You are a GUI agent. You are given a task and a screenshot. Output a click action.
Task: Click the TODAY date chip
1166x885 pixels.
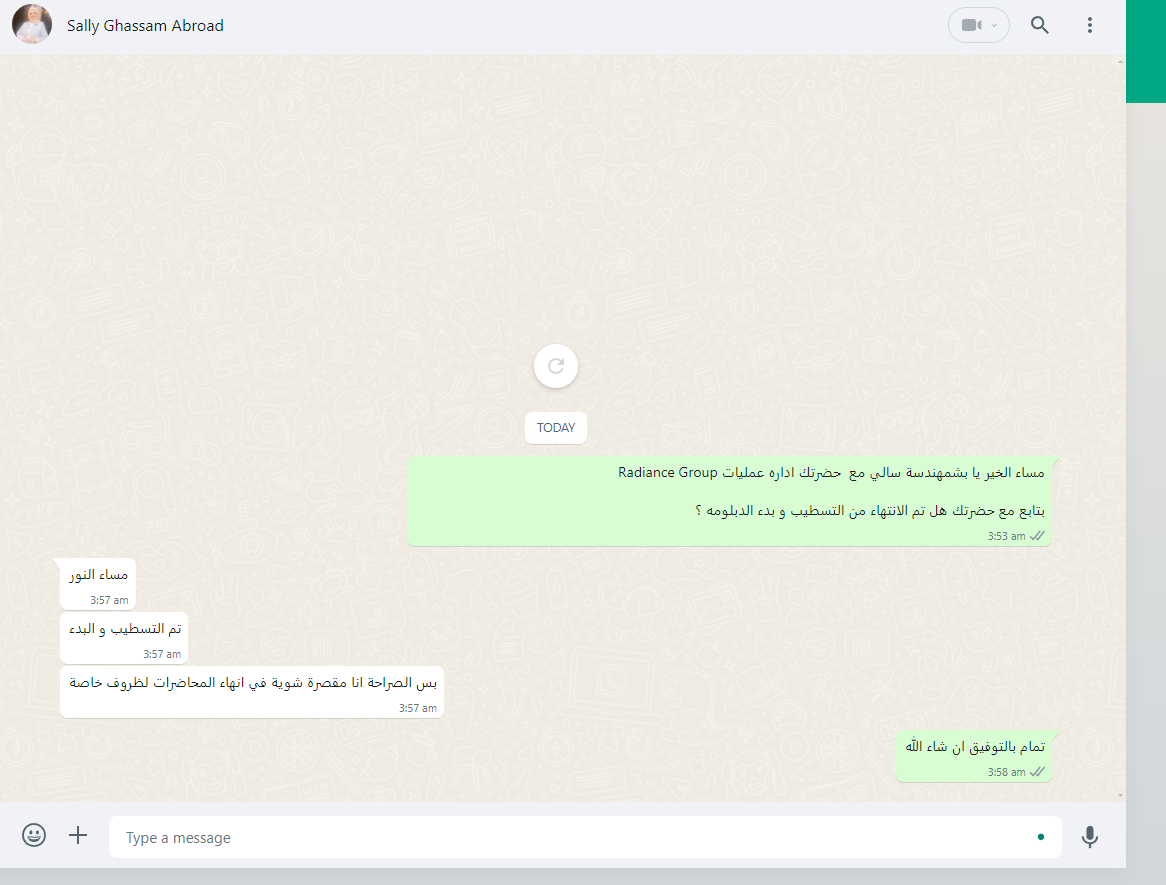point(555,428)
